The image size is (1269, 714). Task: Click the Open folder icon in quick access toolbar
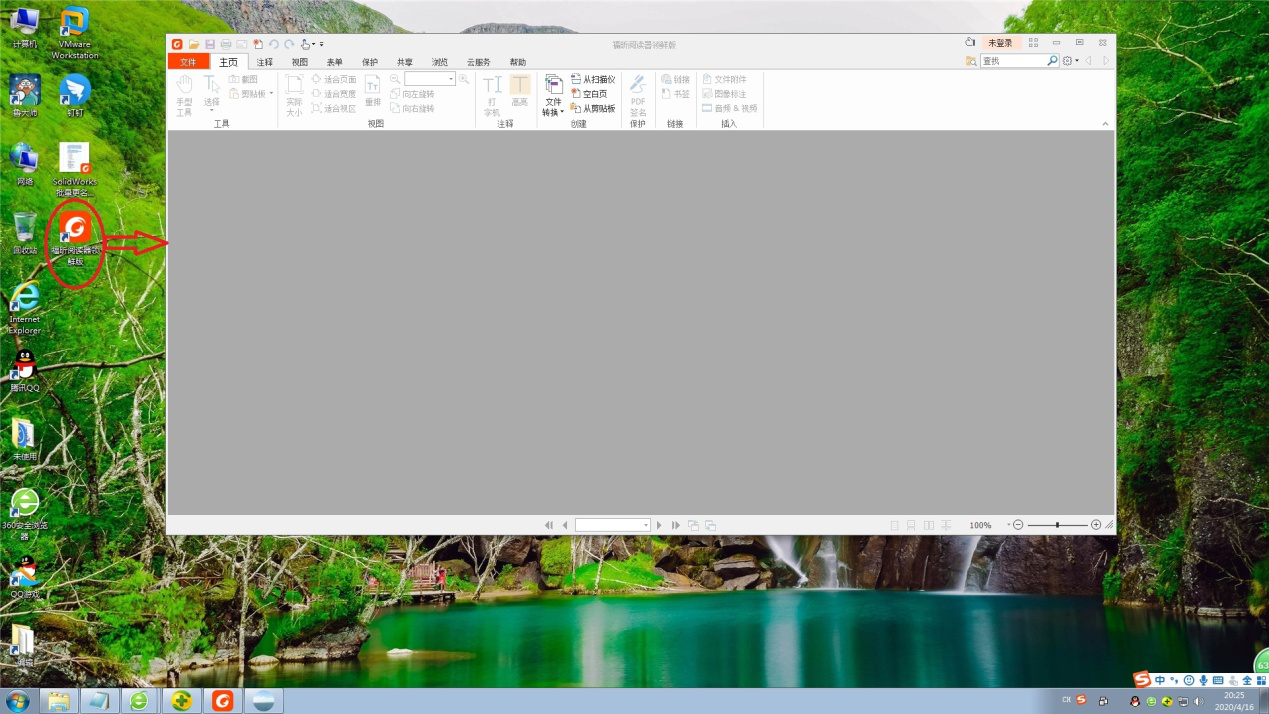[x=194, y=44]
